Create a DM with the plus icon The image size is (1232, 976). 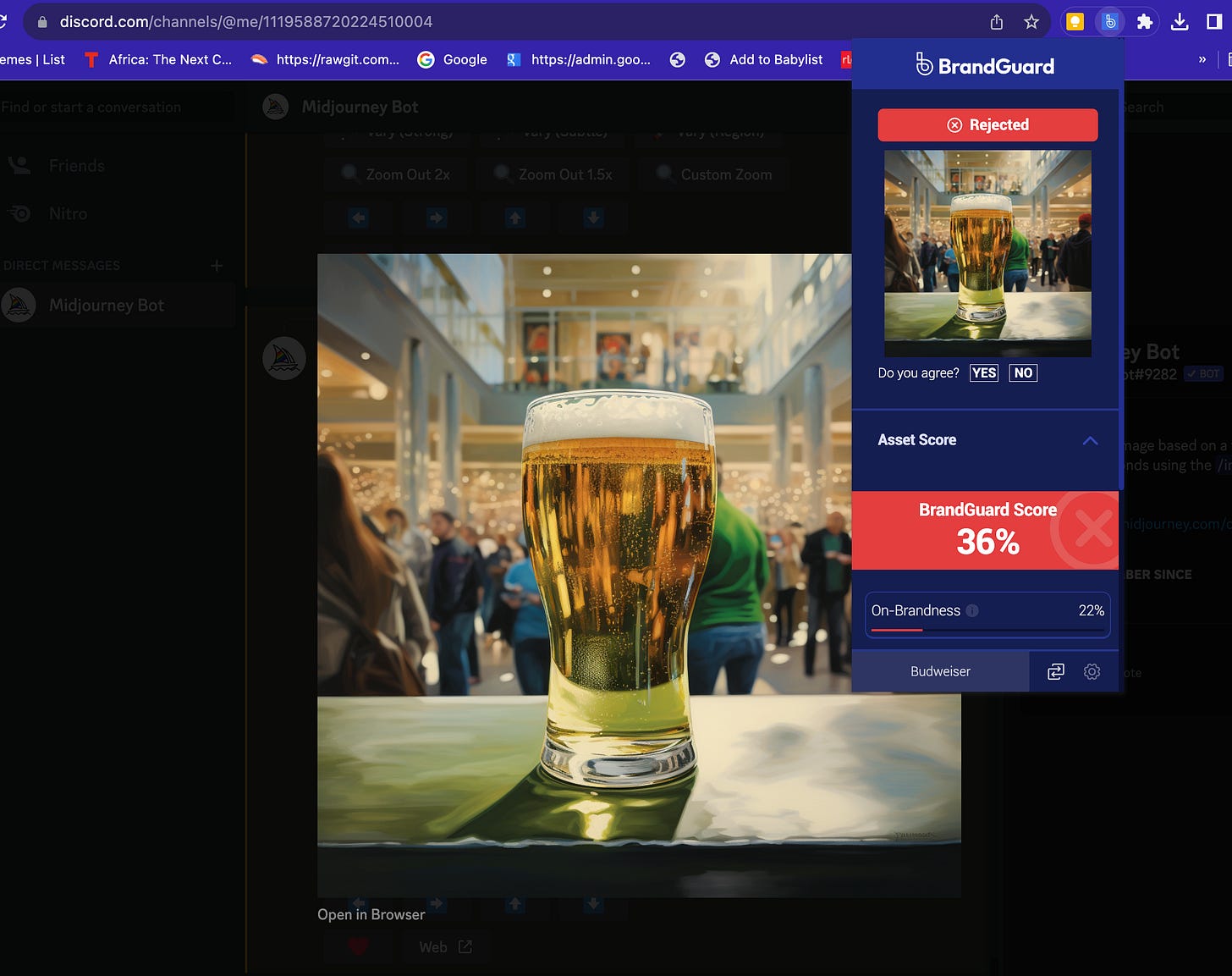click(x=217, y=266)
